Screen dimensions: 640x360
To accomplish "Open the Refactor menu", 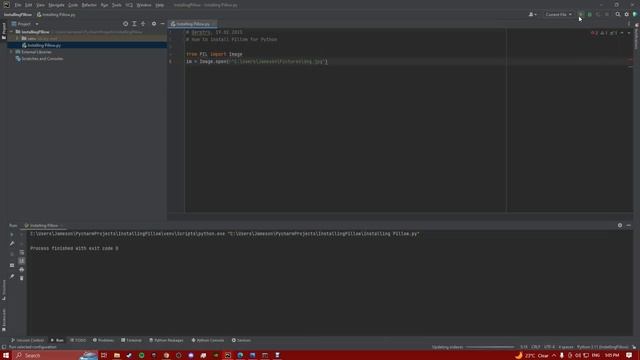I will 89,5.
